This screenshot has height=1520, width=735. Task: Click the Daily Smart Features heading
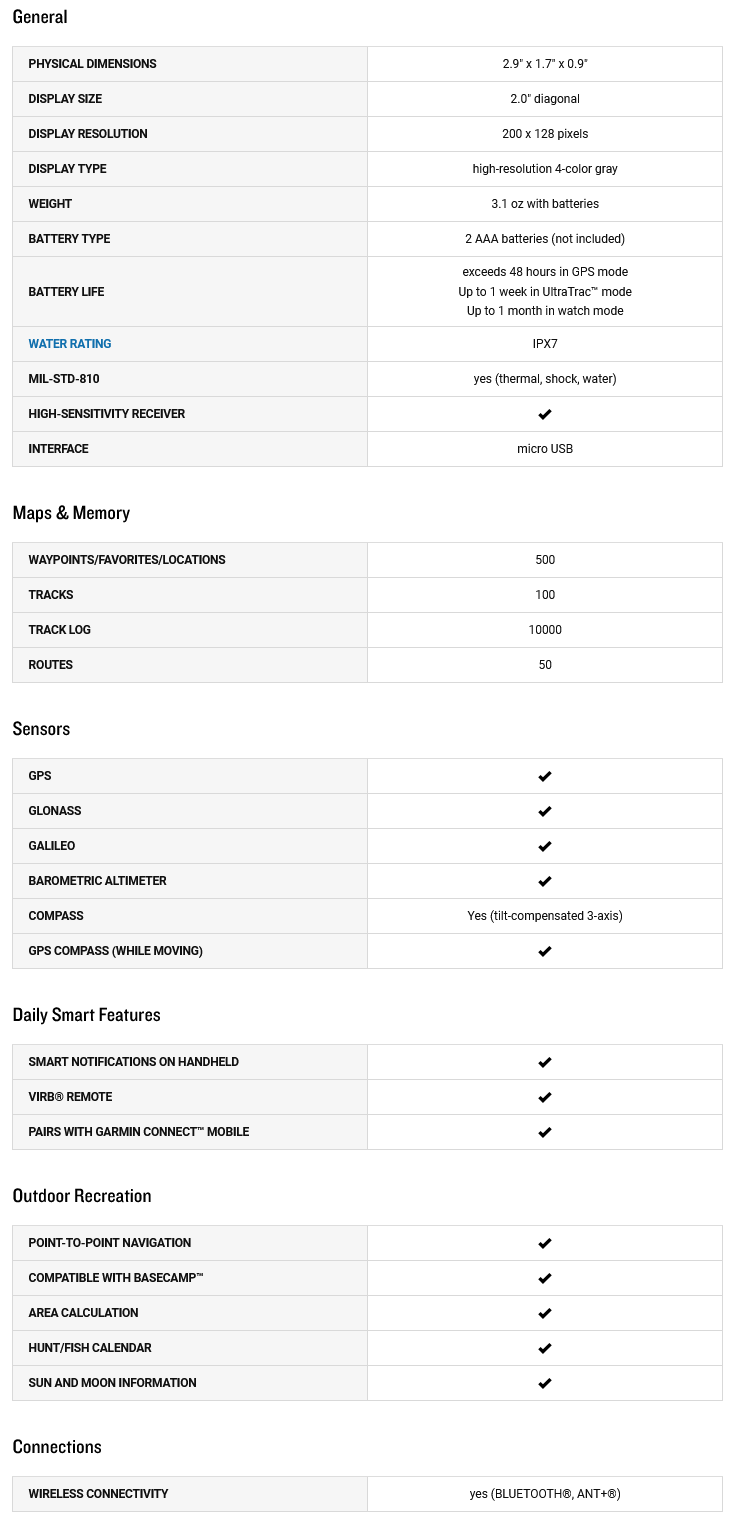(86, 1015)
